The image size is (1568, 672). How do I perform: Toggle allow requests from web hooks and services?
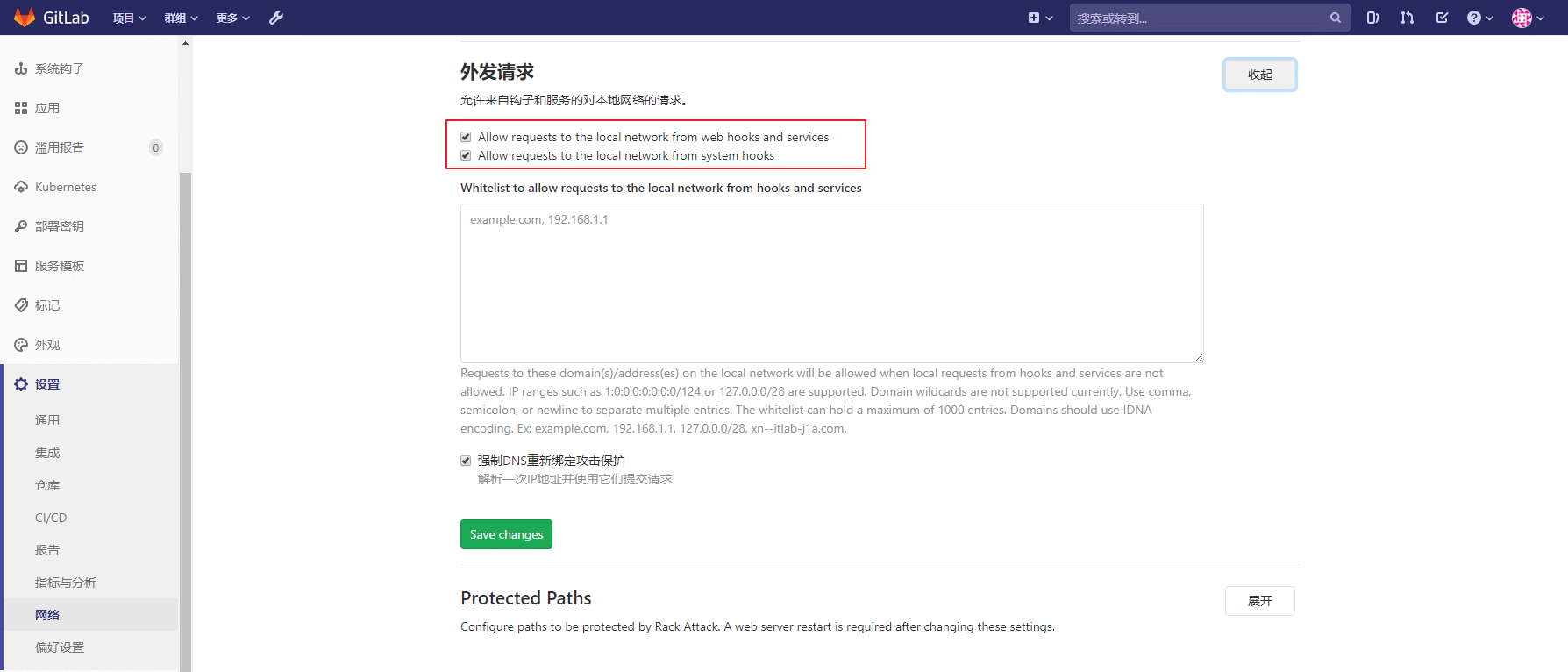tap(466, 137)
